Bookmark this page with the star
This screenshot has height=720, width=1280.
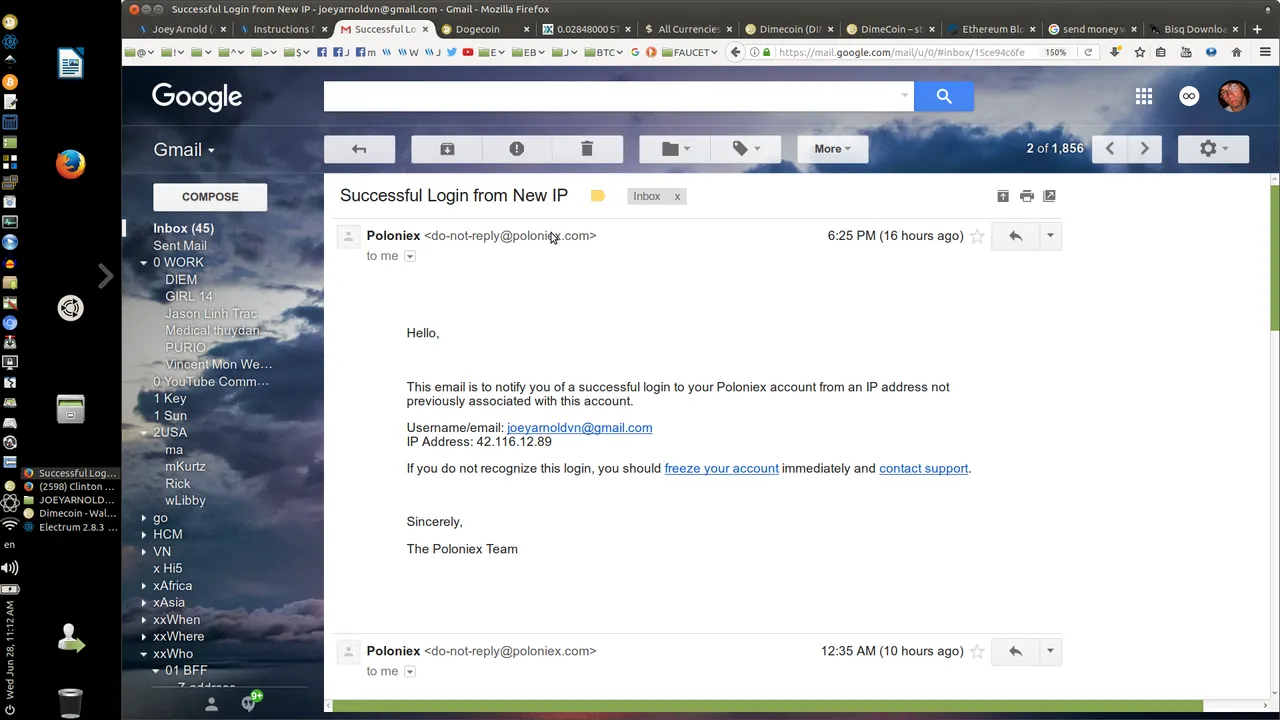point(1139,52)
